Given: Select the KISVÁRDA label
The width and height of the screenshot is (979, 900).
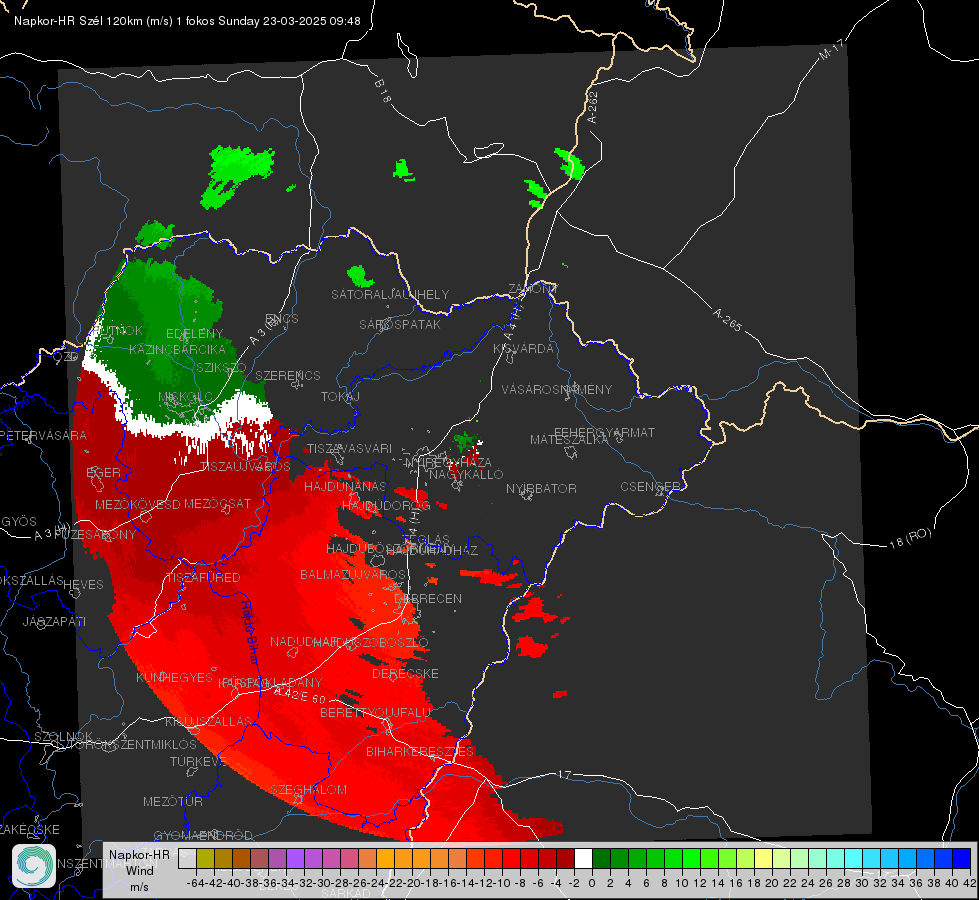Looking at the screenshot, I should pos(524,349).
